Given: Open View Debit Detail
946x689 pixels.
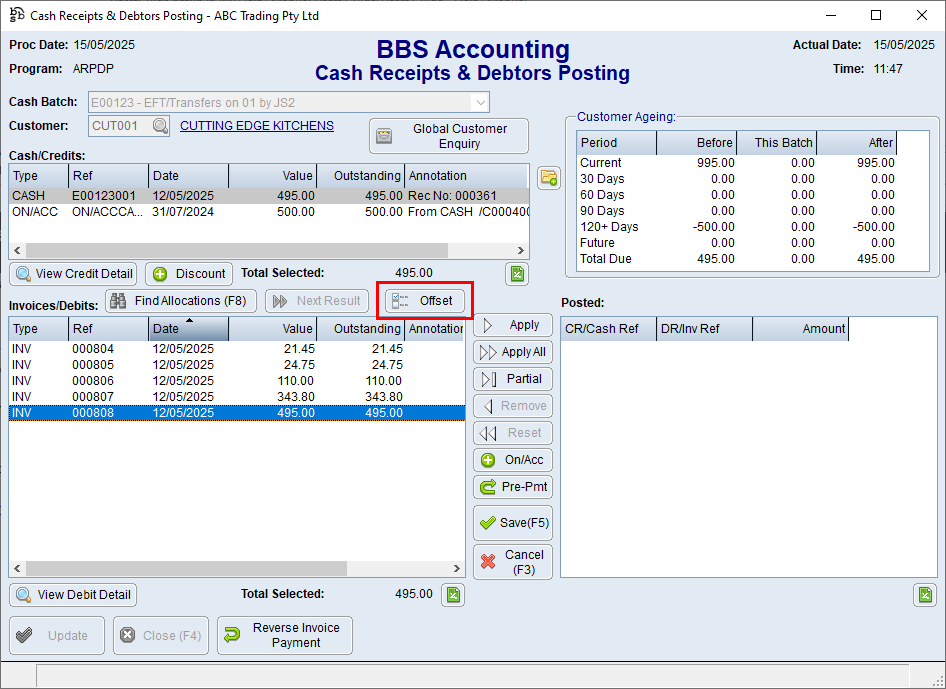Looking at the screenshot, I should click(72, 594).
